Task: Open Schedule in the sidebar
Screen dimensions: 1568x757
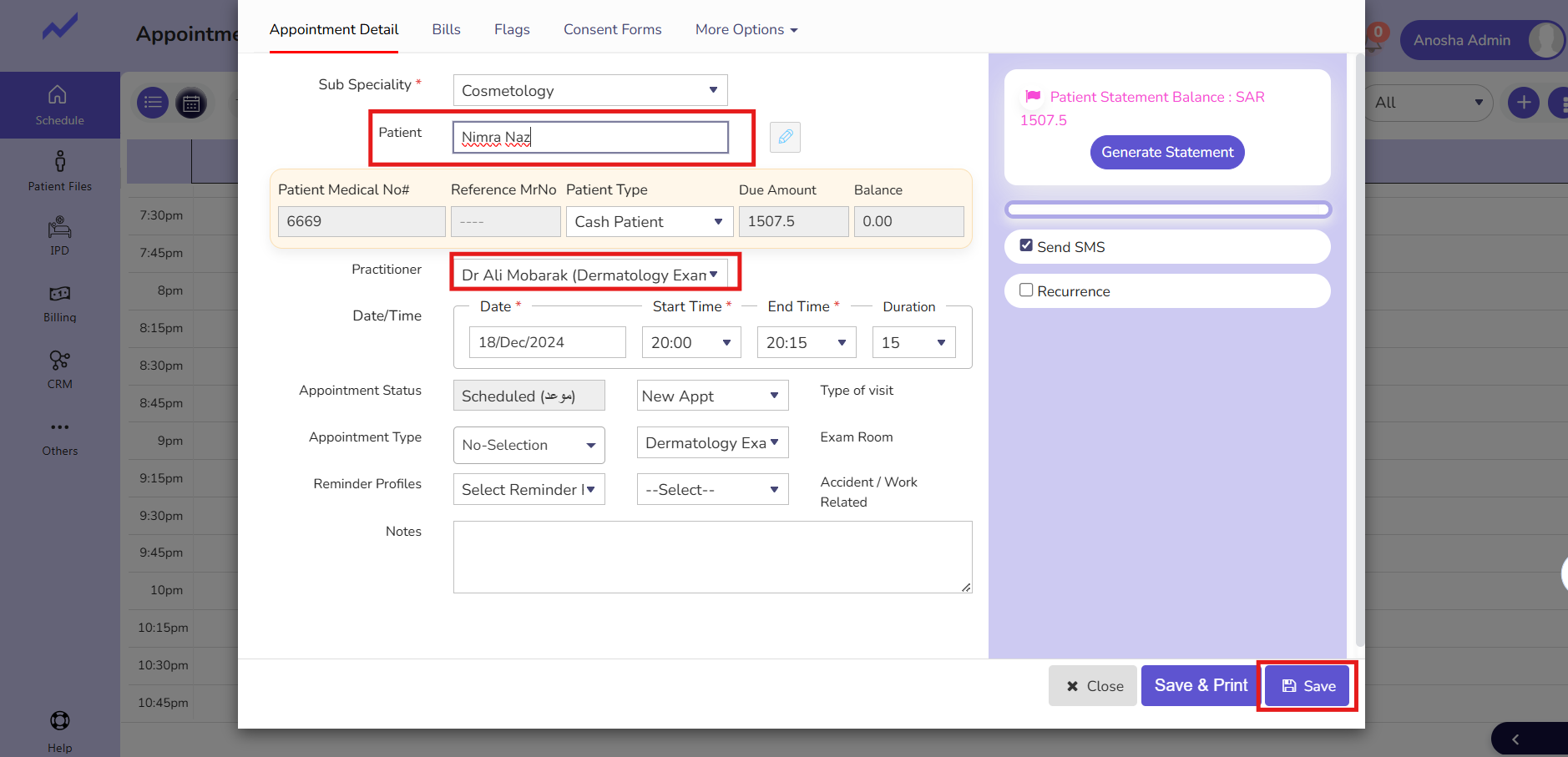Action: 59,105
